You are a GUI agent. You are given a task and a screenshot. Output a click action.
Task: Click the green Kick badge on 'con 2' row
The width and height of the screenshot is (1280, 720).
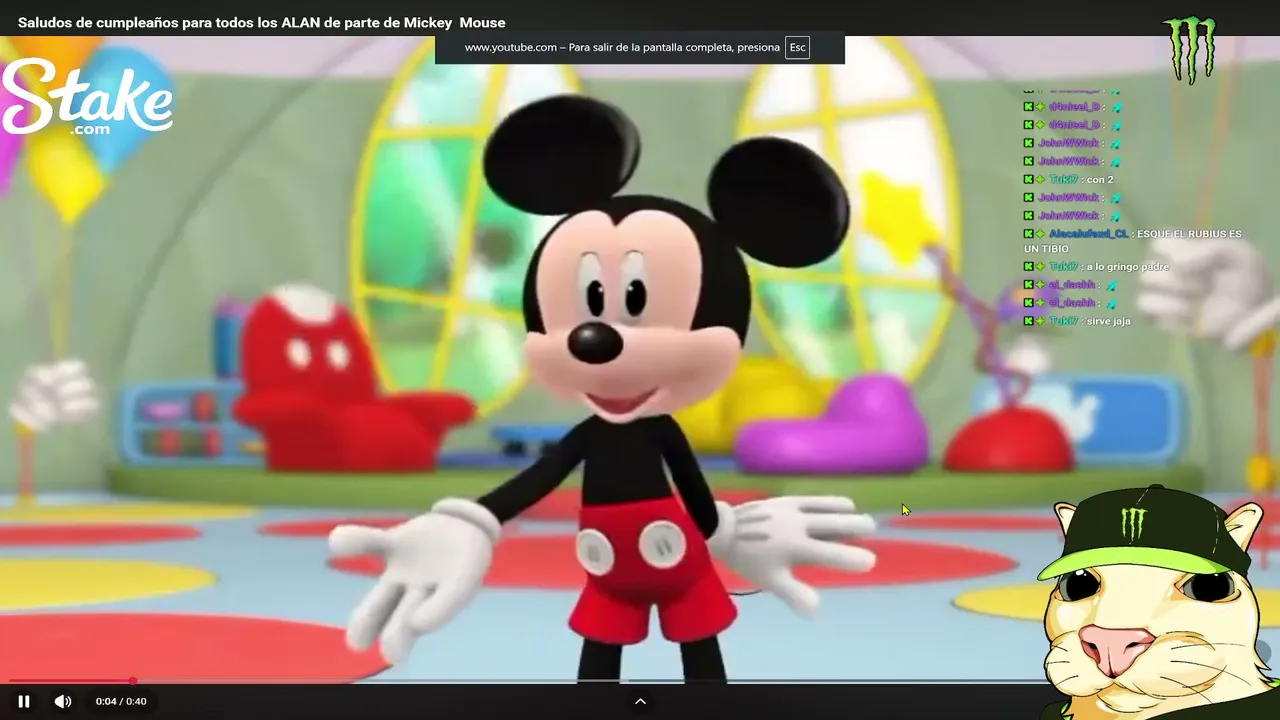tap(1029, 180)
